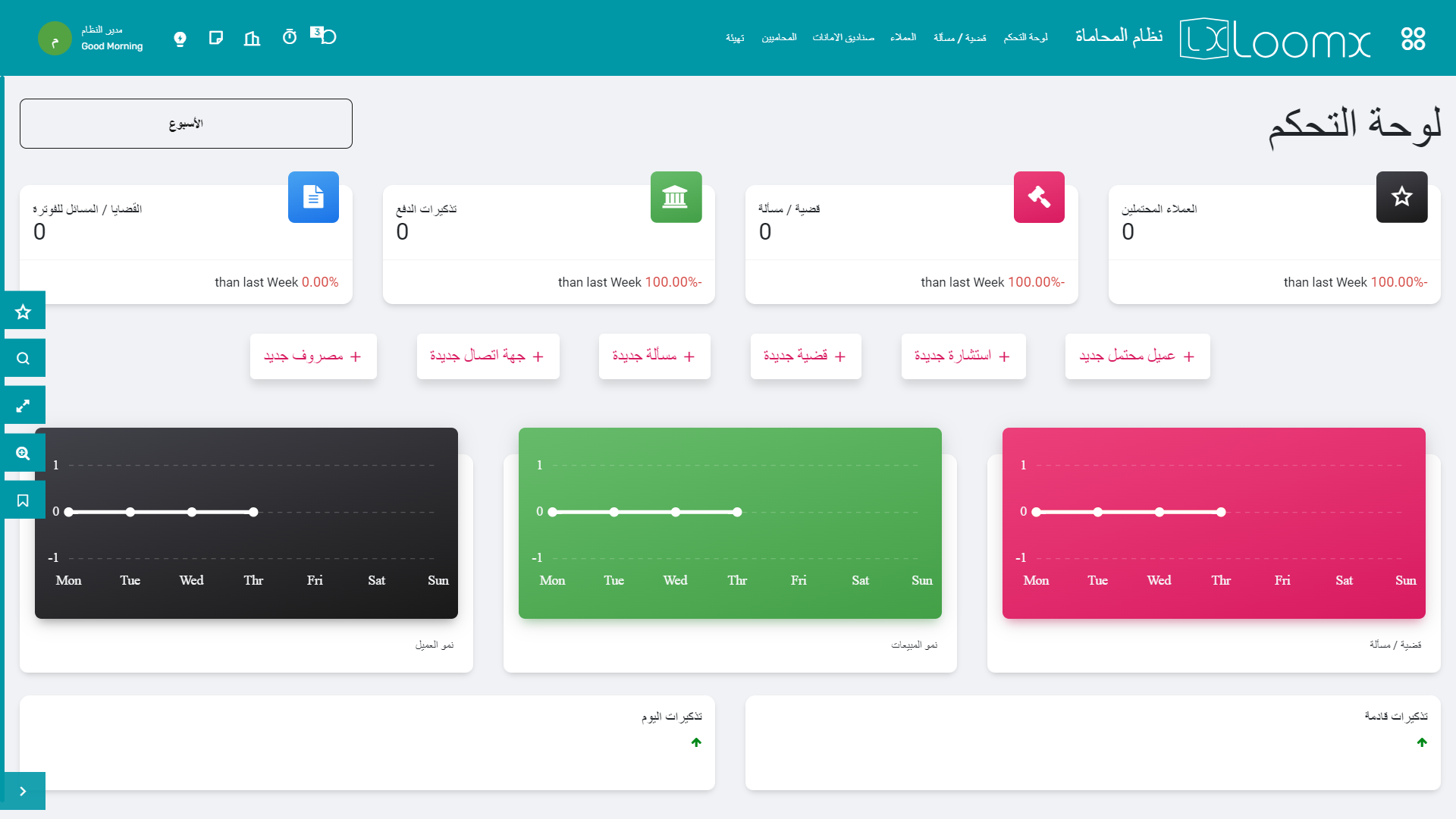Click the star favorites sidebar icon

[x=23, y=311]
